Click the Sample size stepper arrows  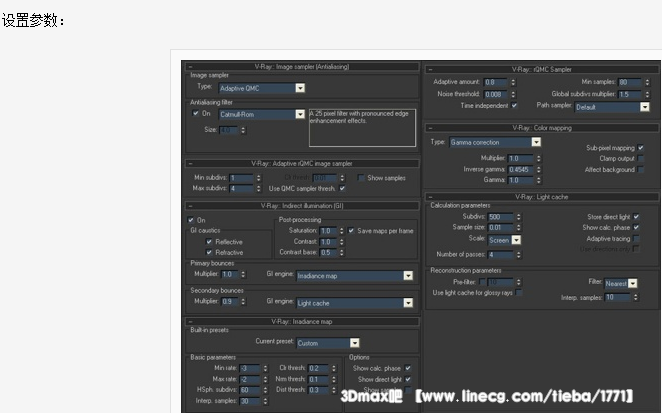pos(518,227)
